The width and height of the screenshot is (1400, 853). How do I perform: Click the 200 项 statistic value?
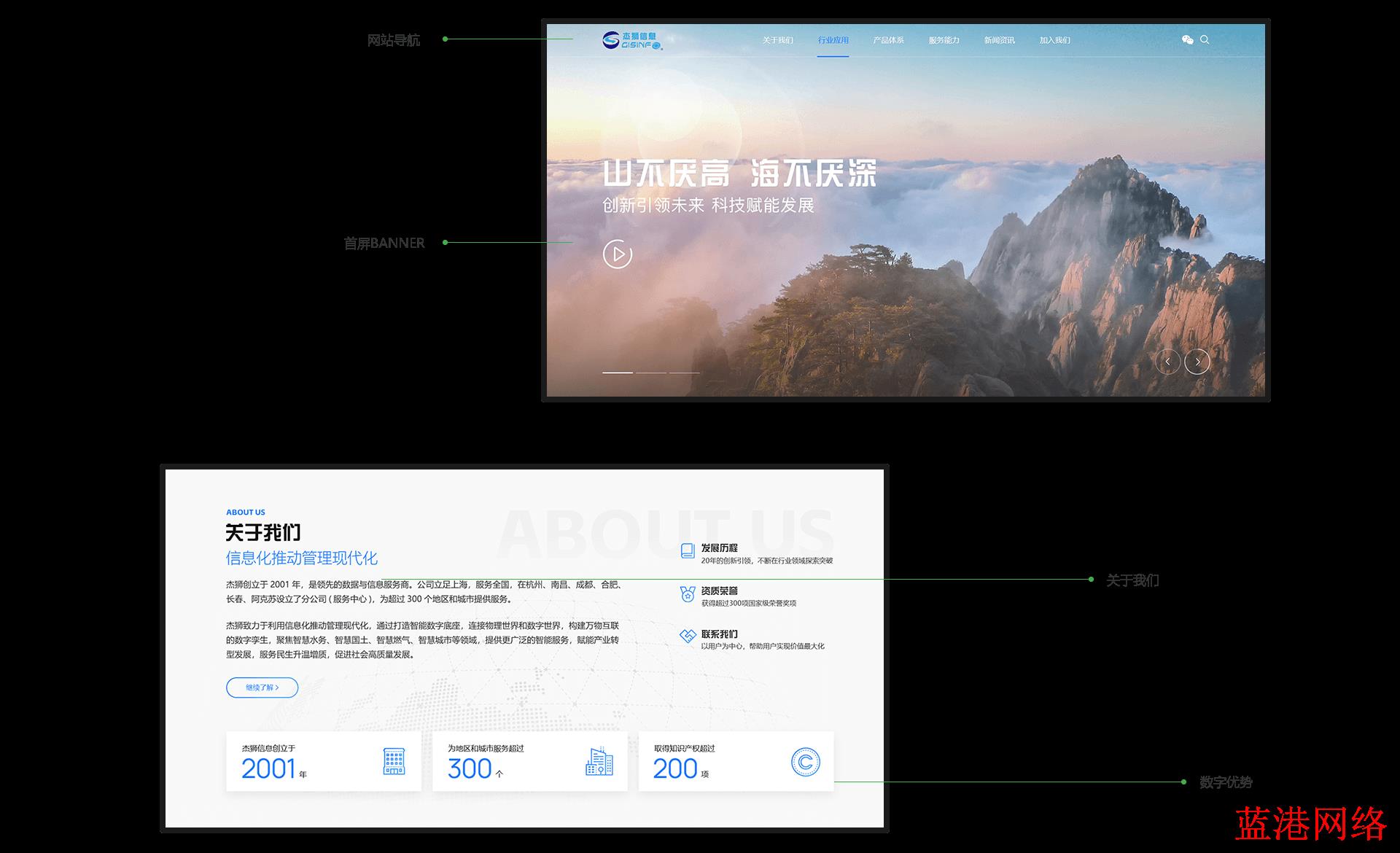click(680, 769)
